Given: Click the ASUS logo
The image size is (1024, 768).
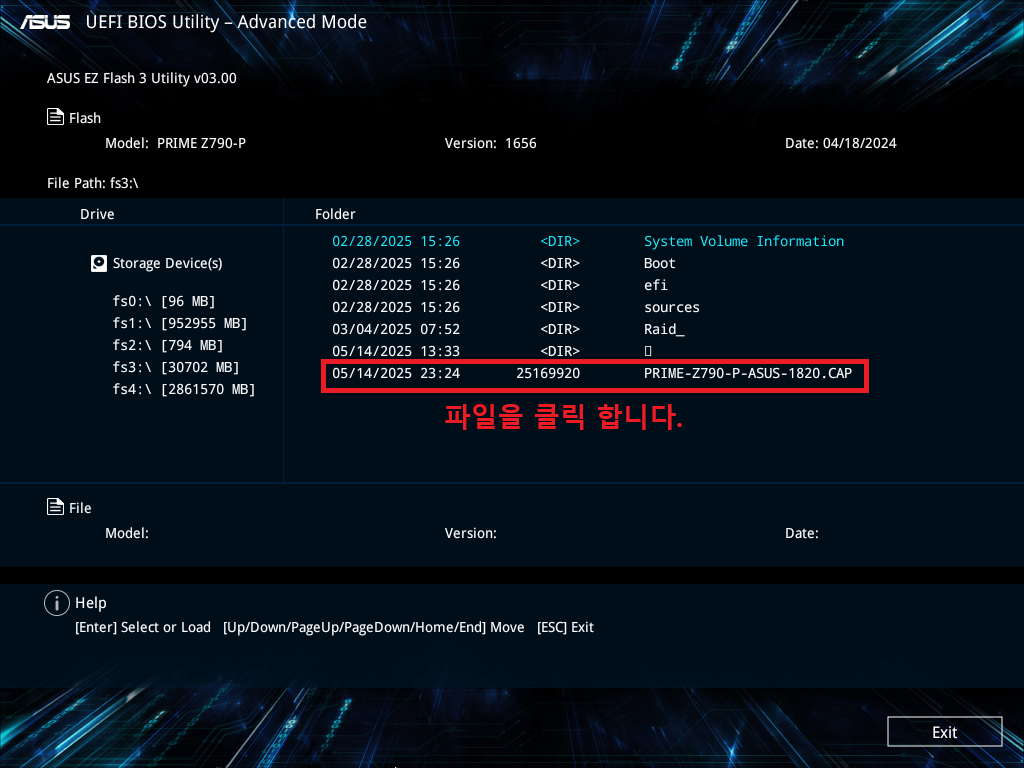Looking at the screenshot, I should (45, 22).
